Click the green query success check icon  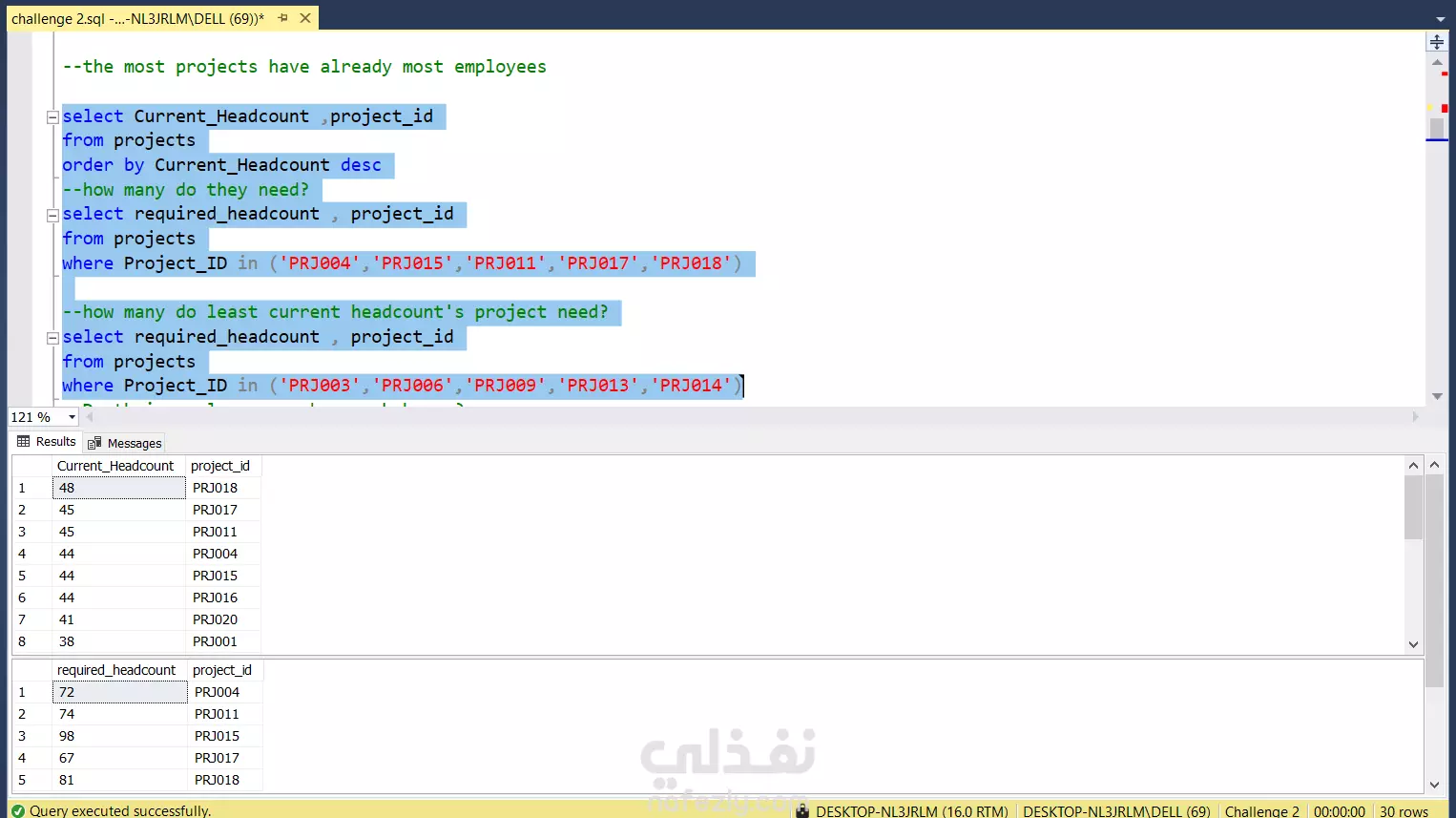tap(18, 810)
